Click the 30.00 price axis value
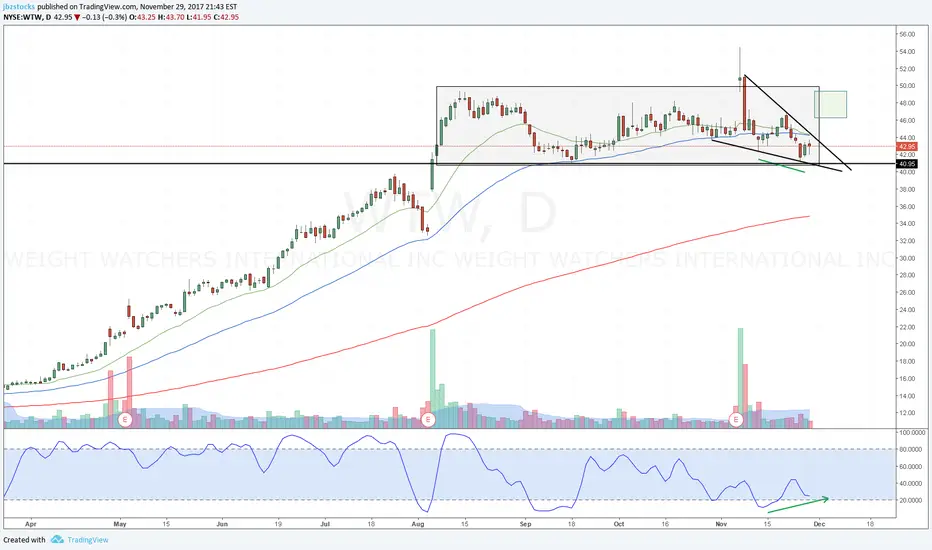This screenshot has width=932, height=550. (907, 259)
